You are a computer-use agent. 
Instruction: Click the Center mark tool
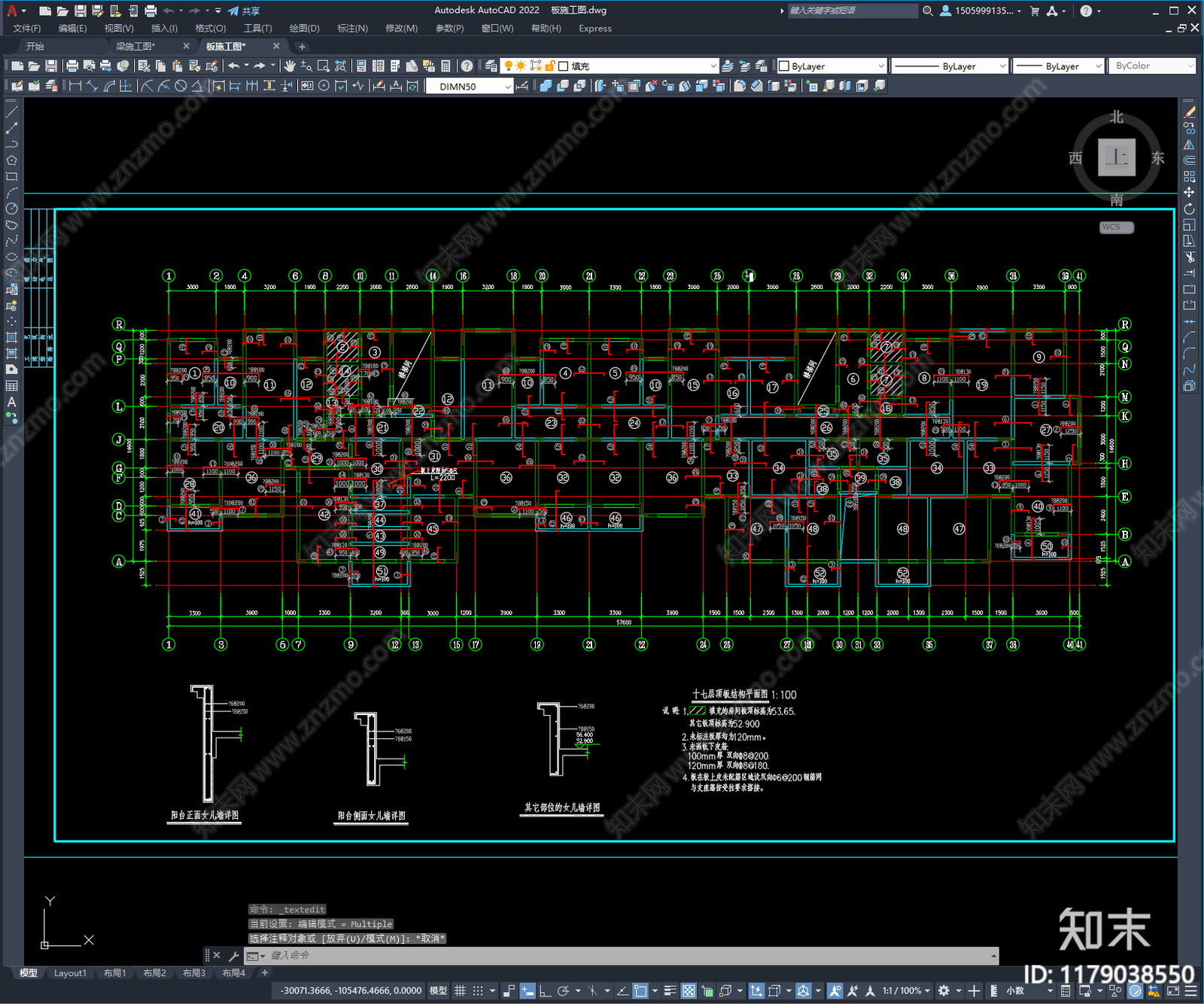[x=324, y=86]
